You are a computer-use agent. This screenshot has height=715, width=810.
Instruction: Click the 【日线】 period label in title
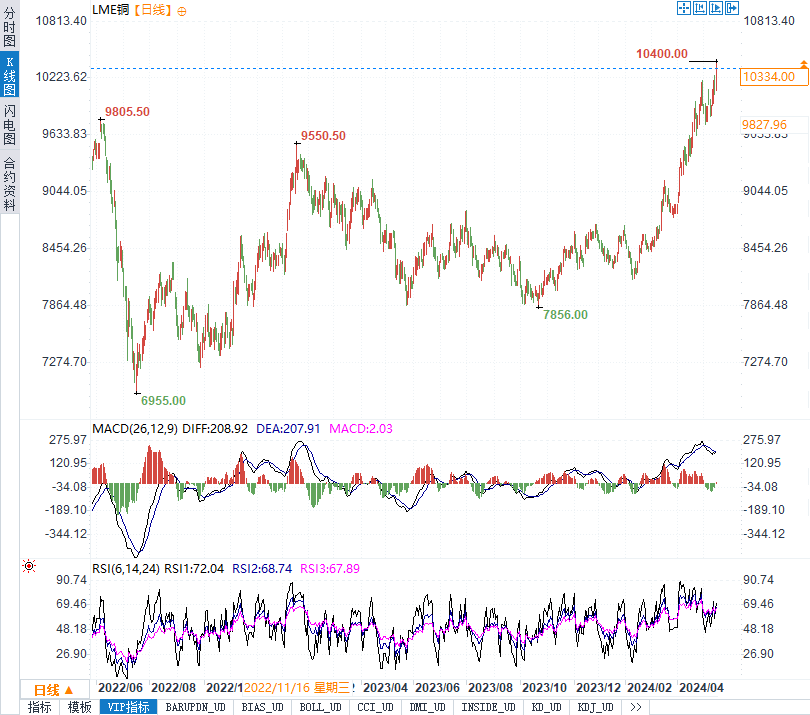coord(153,10)
